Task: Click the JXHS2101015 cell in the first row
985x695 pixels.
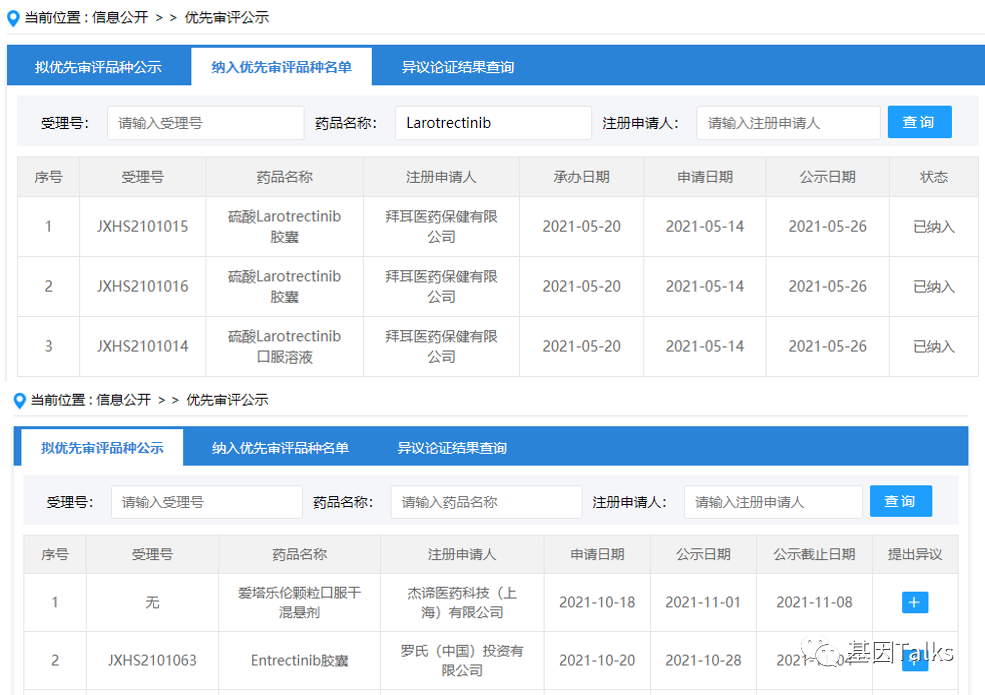Action: 142,227
